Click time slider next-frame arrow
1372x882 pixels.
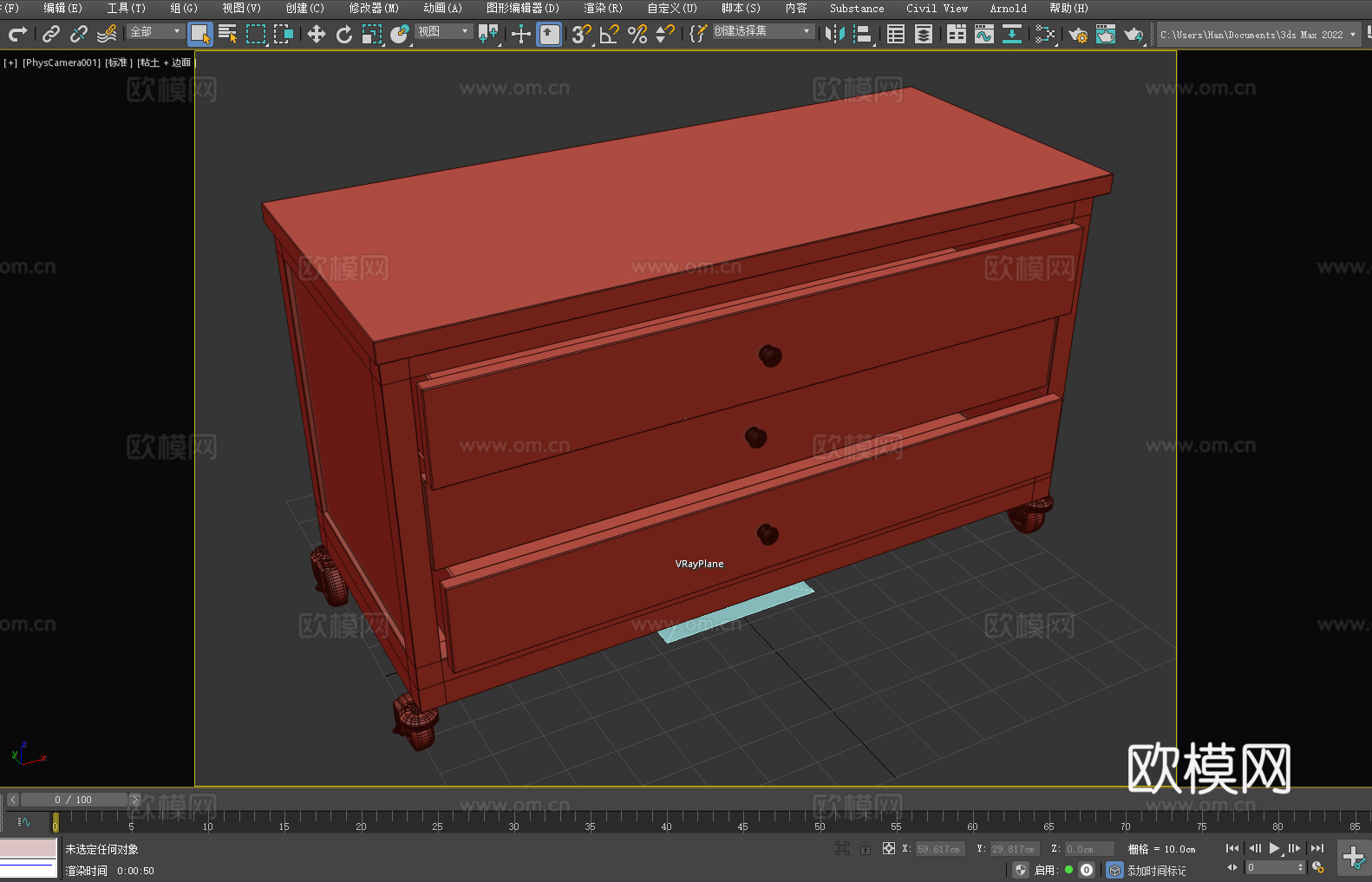coord(134,800)
